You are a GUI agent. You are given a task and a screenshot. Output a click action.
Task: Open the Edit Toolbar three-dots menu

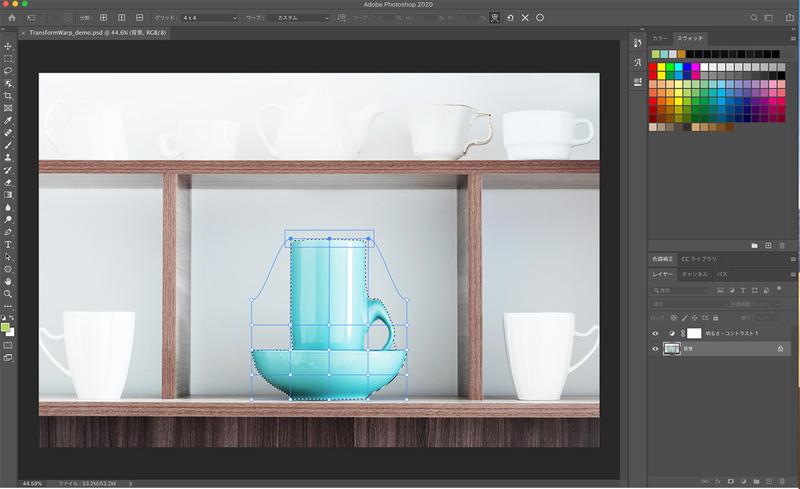(8, 306)
